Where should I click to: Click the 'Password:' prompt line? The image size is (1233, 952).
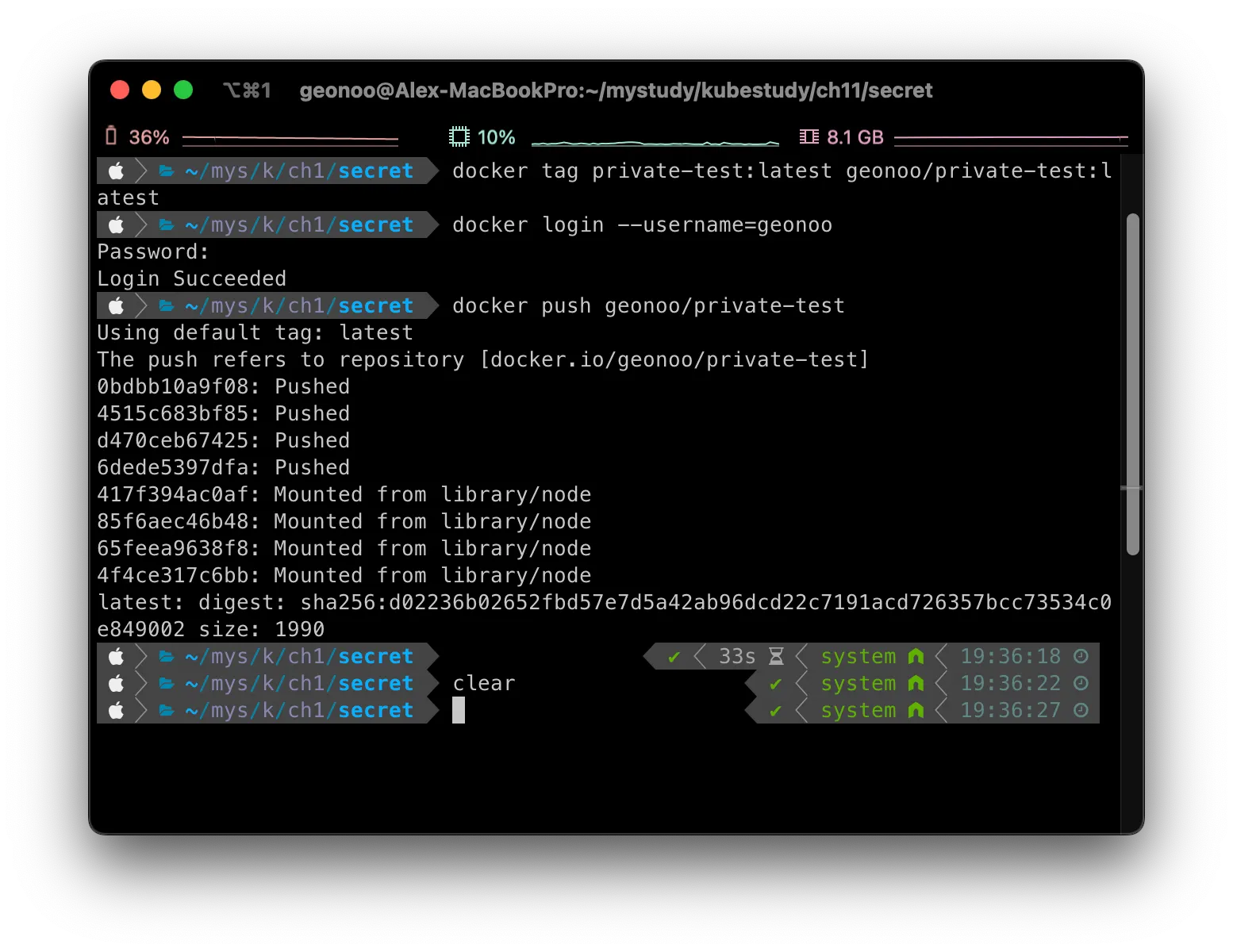pos(153,251)
